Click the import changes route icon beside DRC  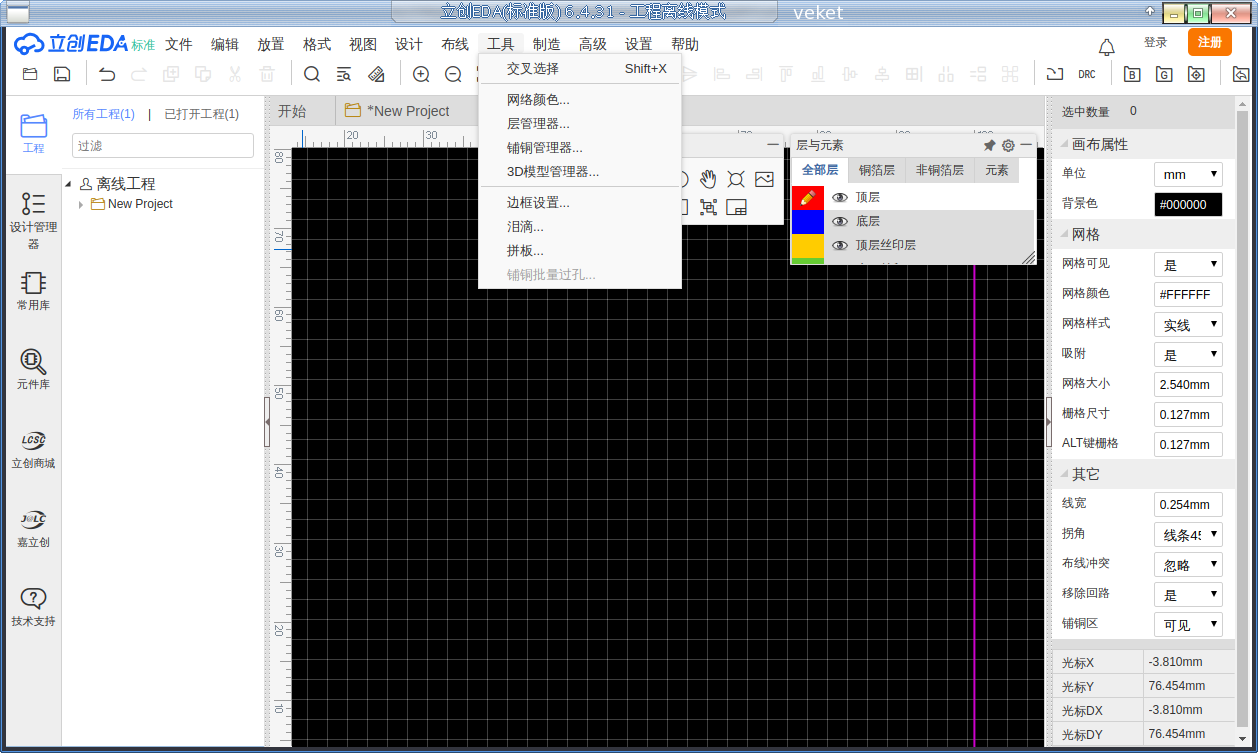click(x=1054, y=74)
